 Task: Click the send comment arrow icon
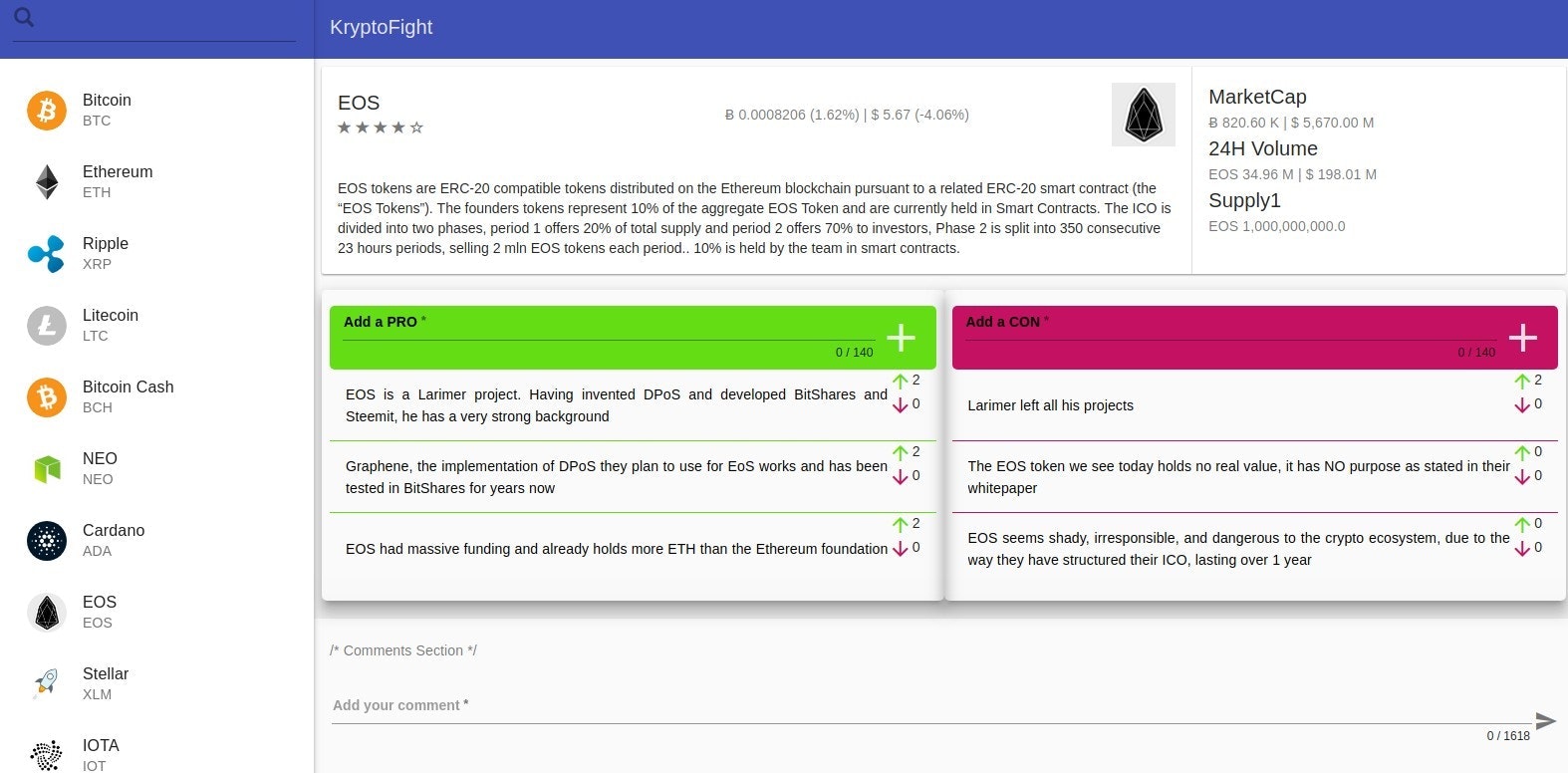point(1545,720)
